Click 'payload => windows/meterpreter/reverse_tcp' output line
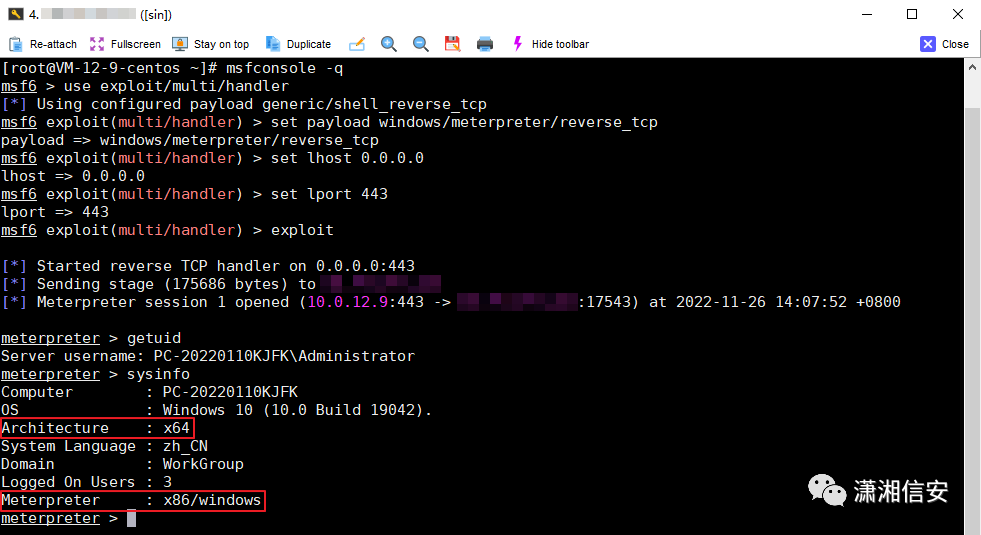The width and height of the screenshot is (981, 535). [x=190, y=140]
